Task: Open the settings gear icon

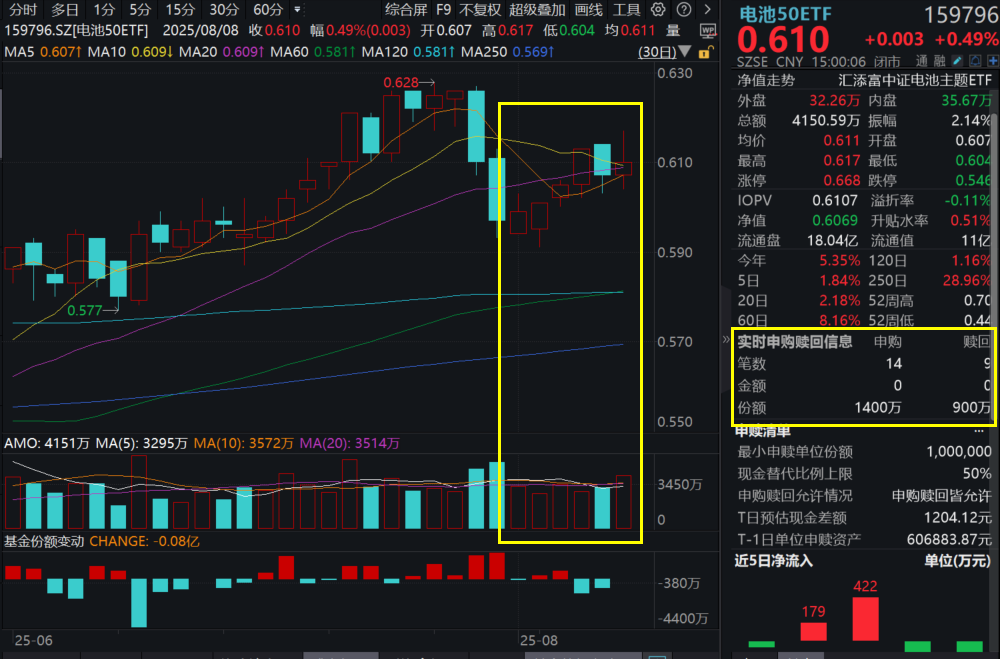Action: pos(657,10)
